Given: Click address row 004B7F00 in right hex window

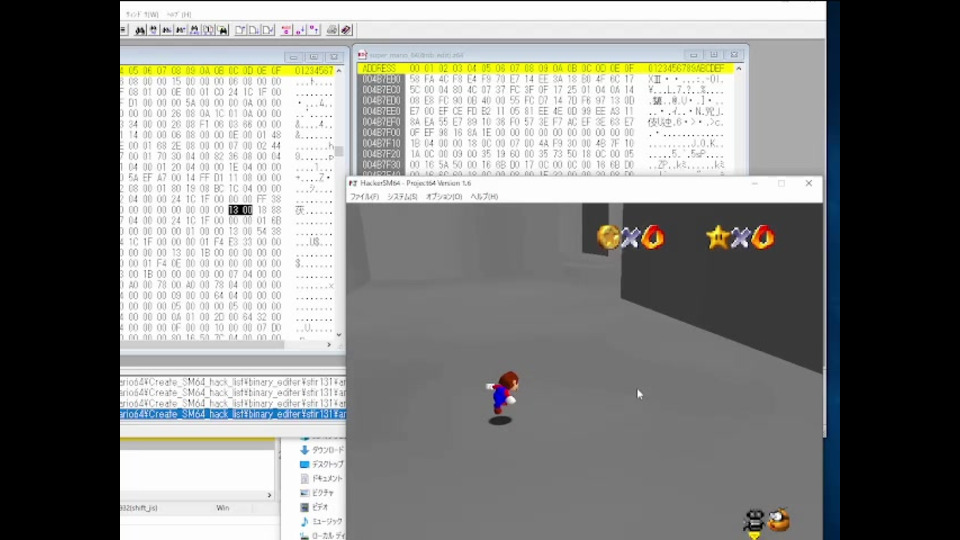Looking at the screenshot, I should (x=381, y=133).
